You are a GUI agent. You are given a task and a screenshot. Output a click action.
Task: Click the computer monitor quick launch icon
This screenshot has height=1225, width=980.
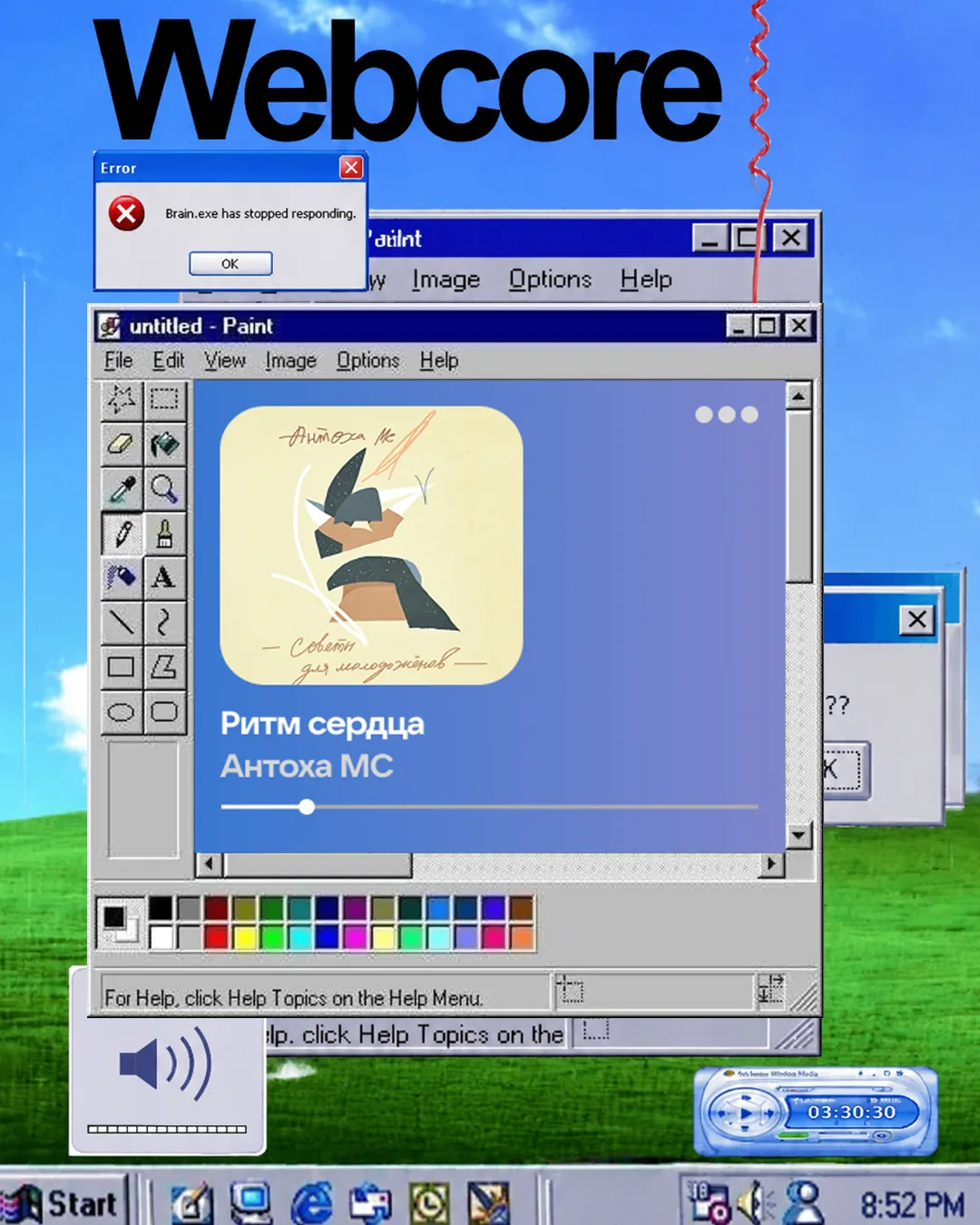251,1203
